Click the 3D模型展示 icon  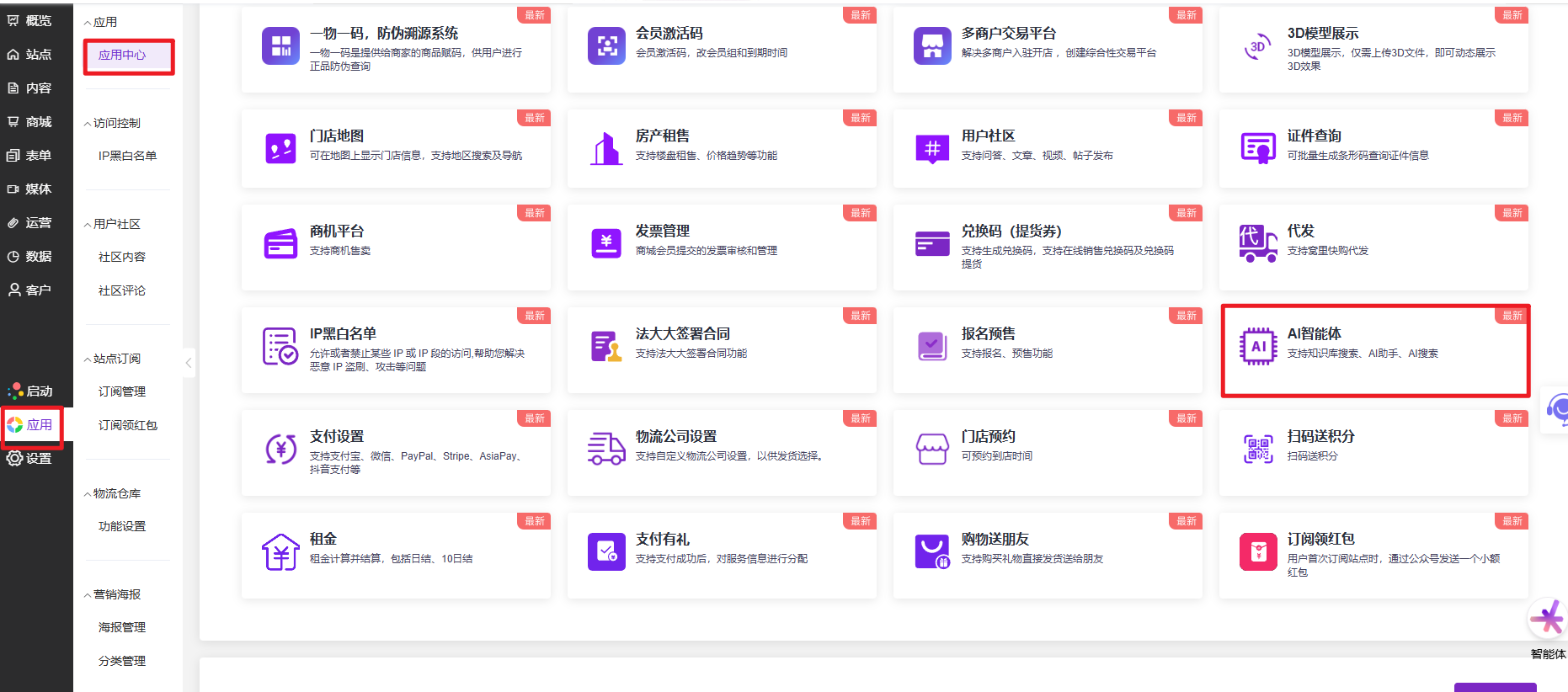1257,46
